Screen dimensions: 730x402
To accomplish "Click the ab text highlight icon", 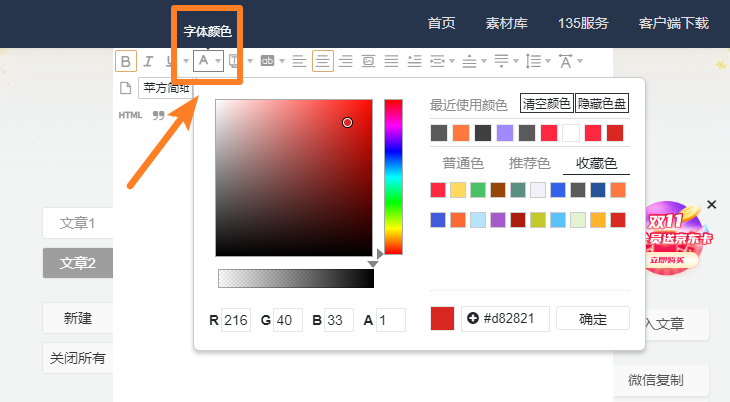I will 267,61.
